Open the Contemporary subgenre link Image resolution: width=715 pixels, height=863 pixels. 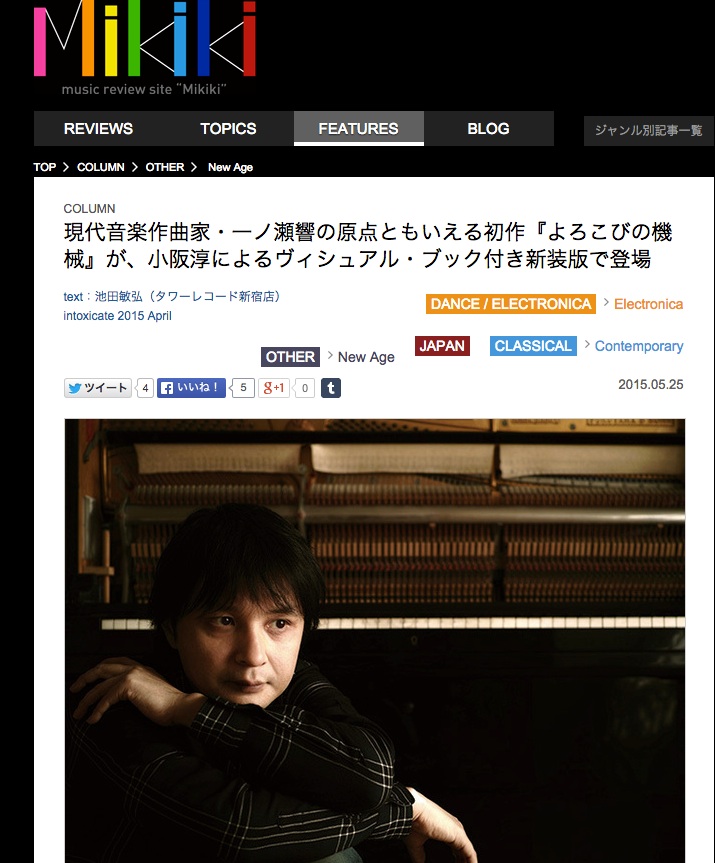639,346
